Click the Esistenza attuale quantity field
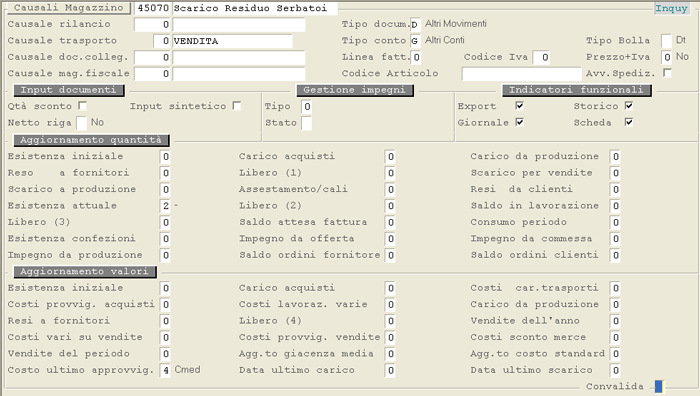Viewport: 700px width, 396px height. 165,206
